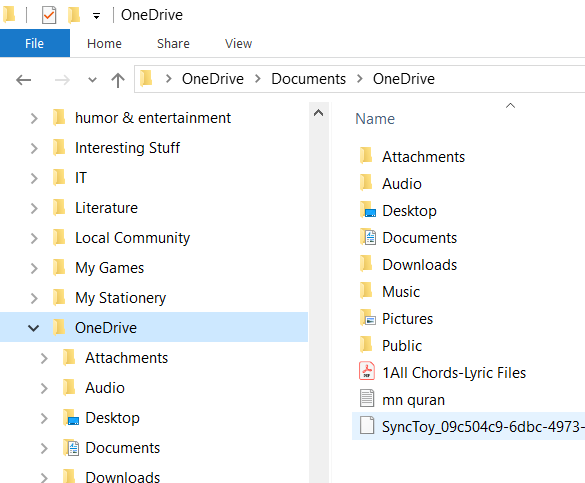The width and height of the screenshot is (585, 483).
Task: Select the Pictures name in file list
Action: [407, 319]
